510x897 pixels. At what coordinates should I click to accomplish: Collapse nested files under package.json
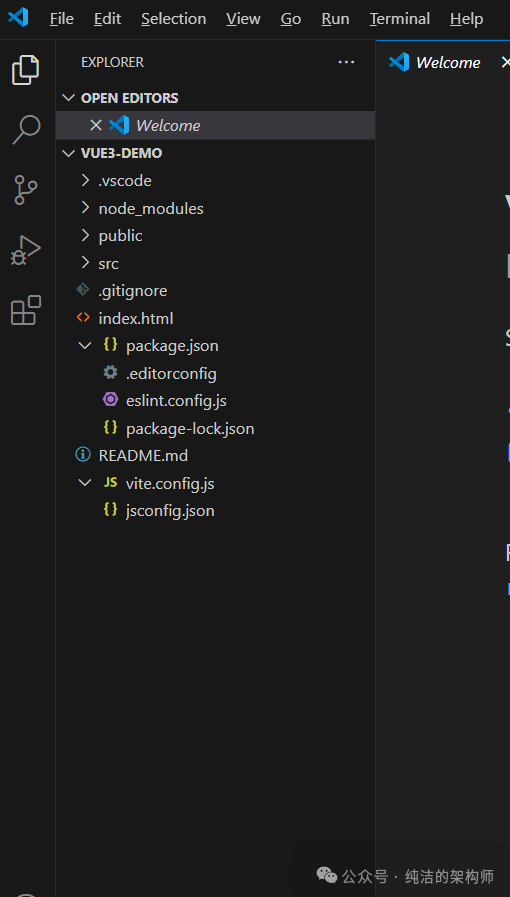[85, 346]
